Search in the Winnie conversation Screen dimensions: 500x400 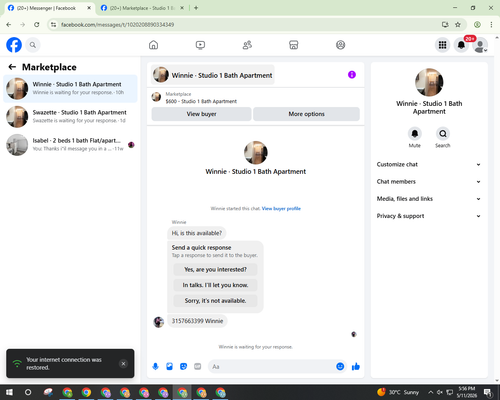click(x=443, y=134)
